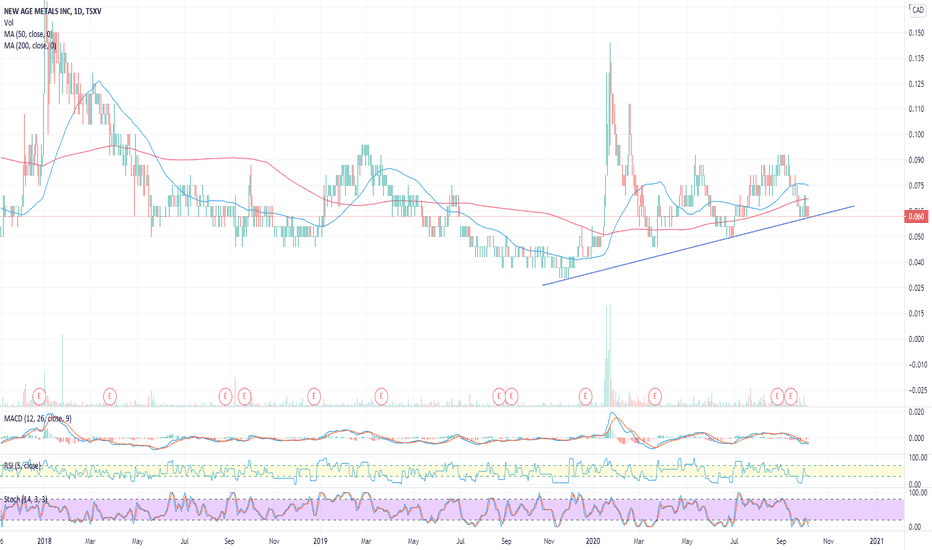Click the 0.090 price axis label
This screenshot has width=932, height=550.
pyautogui.click(x=916, y=161)
